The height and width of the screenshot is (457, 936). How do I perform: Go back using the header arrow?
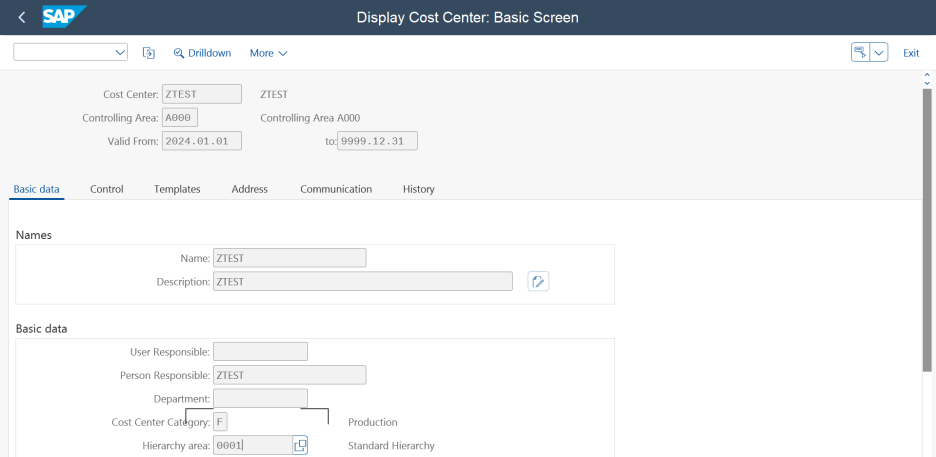[x=22, y=17]
